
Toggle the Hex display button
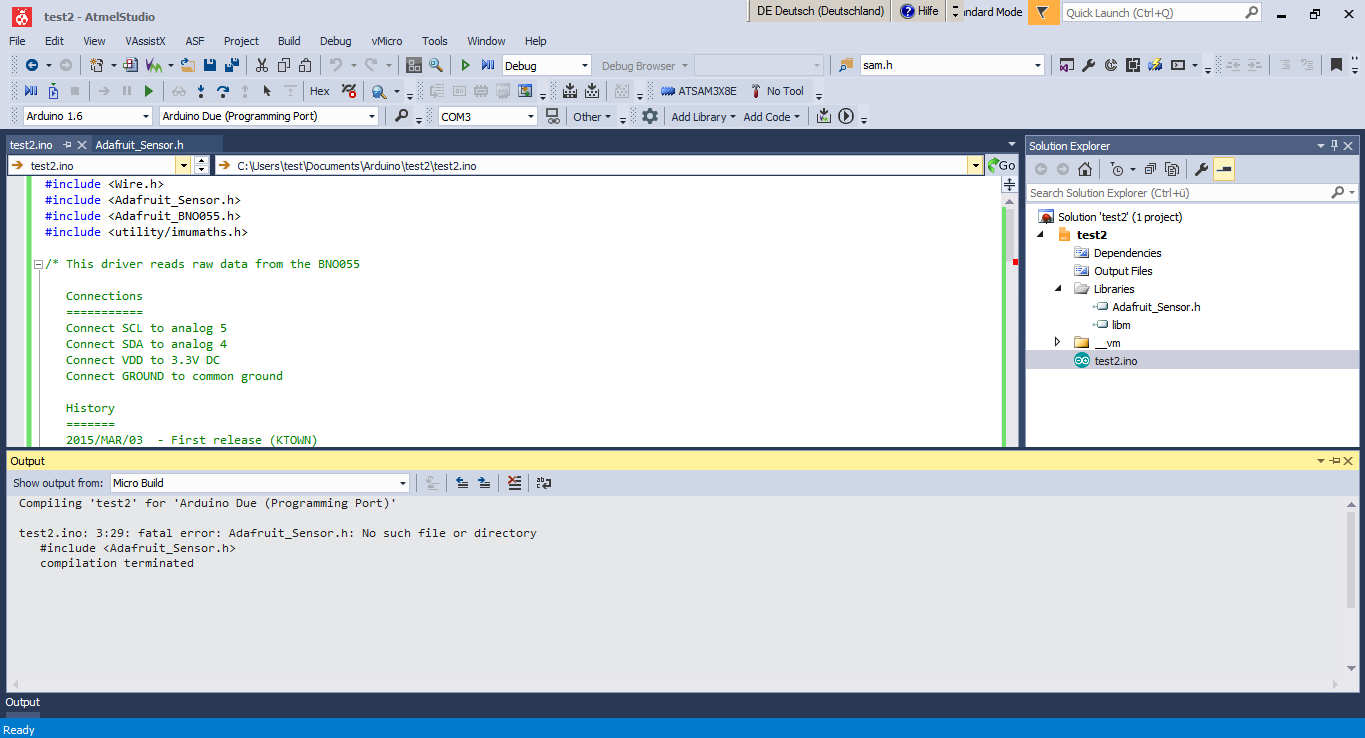(x=320, y=91)
